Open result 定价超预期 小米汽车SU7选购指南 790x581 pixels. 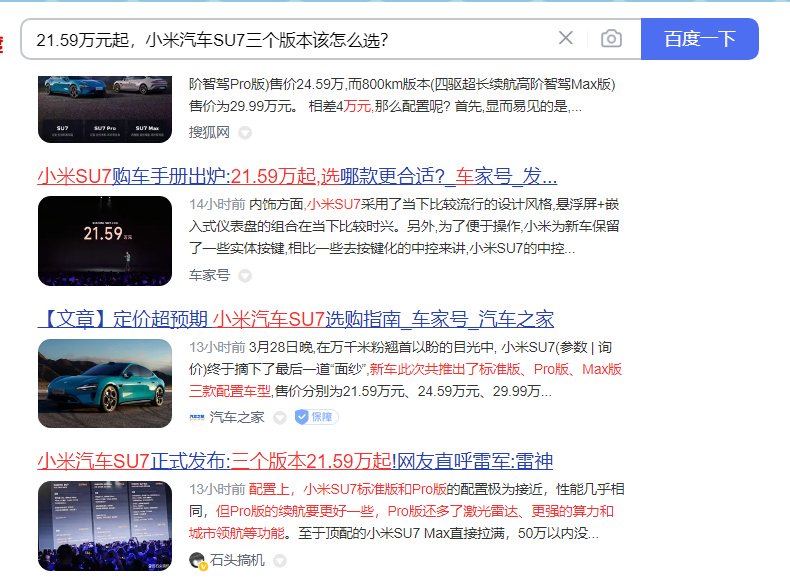pos(296,319)
